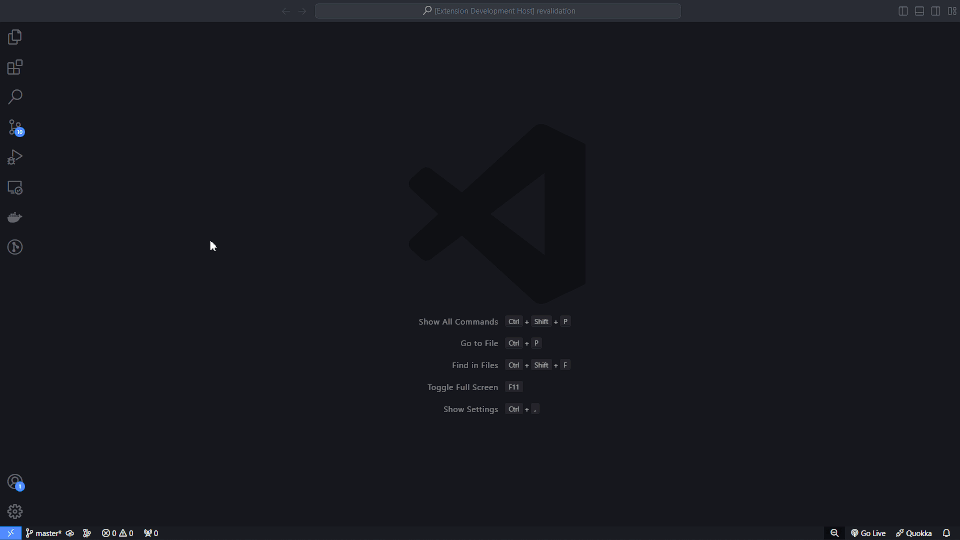Click the forwarded ports status item
This screenshot has height=540, width=960.
(x=151, y=533)
